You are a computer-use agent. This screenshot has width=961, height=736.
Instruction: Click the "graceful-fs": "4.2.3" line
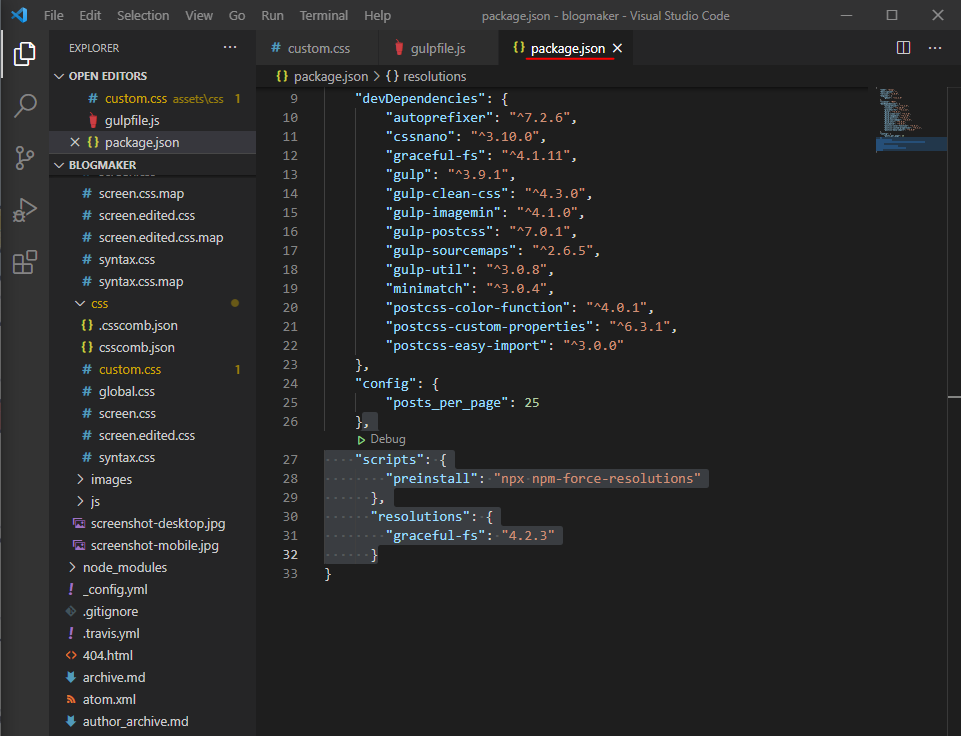pos(473,536)
